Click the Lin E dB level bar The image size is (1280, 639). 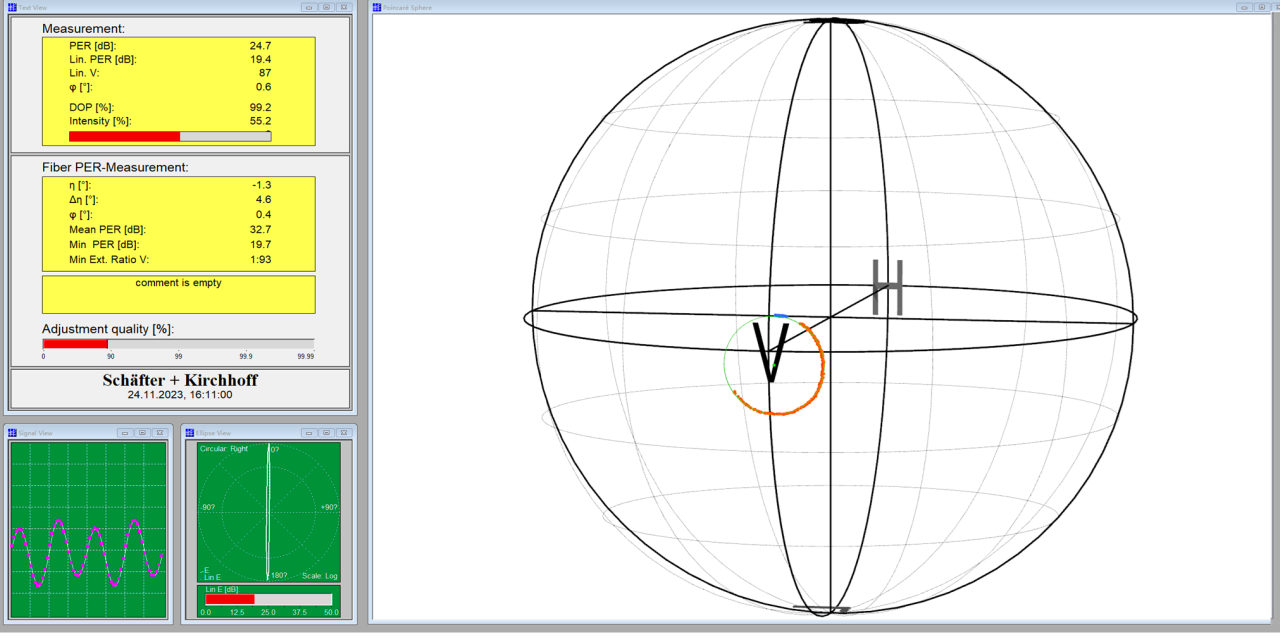268,599
